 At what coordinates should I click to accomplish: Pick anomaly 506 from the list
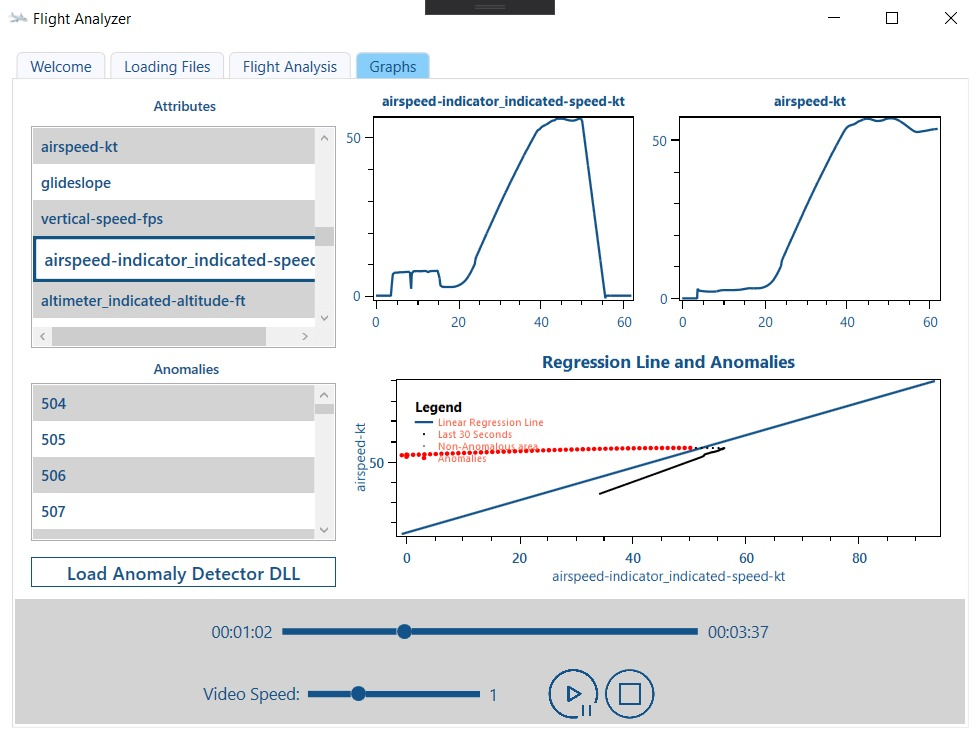(173, 476)
